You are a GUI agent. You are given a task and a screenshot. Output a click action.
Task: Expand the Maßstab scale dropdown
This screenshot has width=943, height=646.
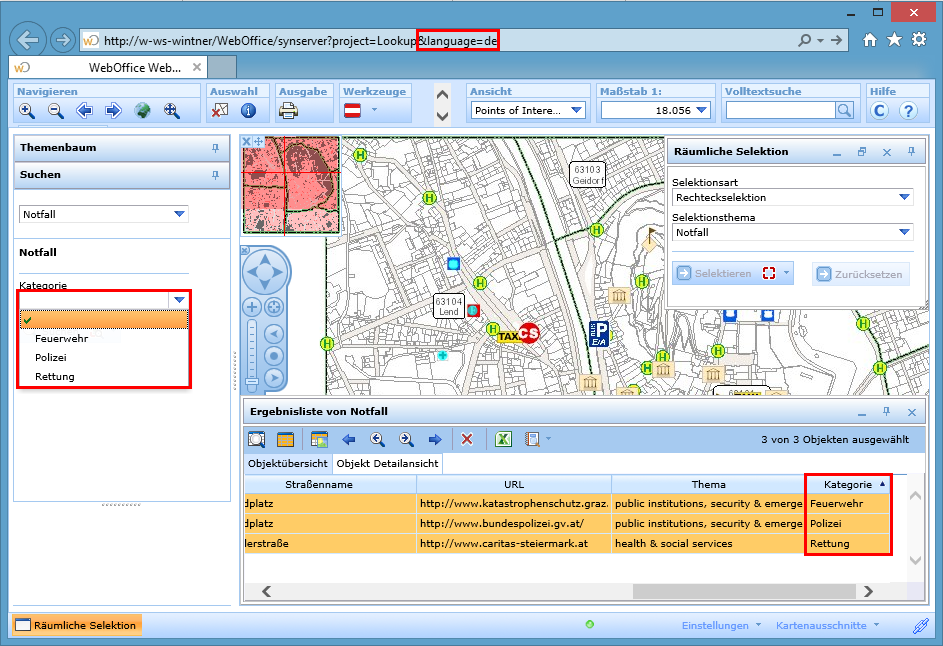click(701, 111)
